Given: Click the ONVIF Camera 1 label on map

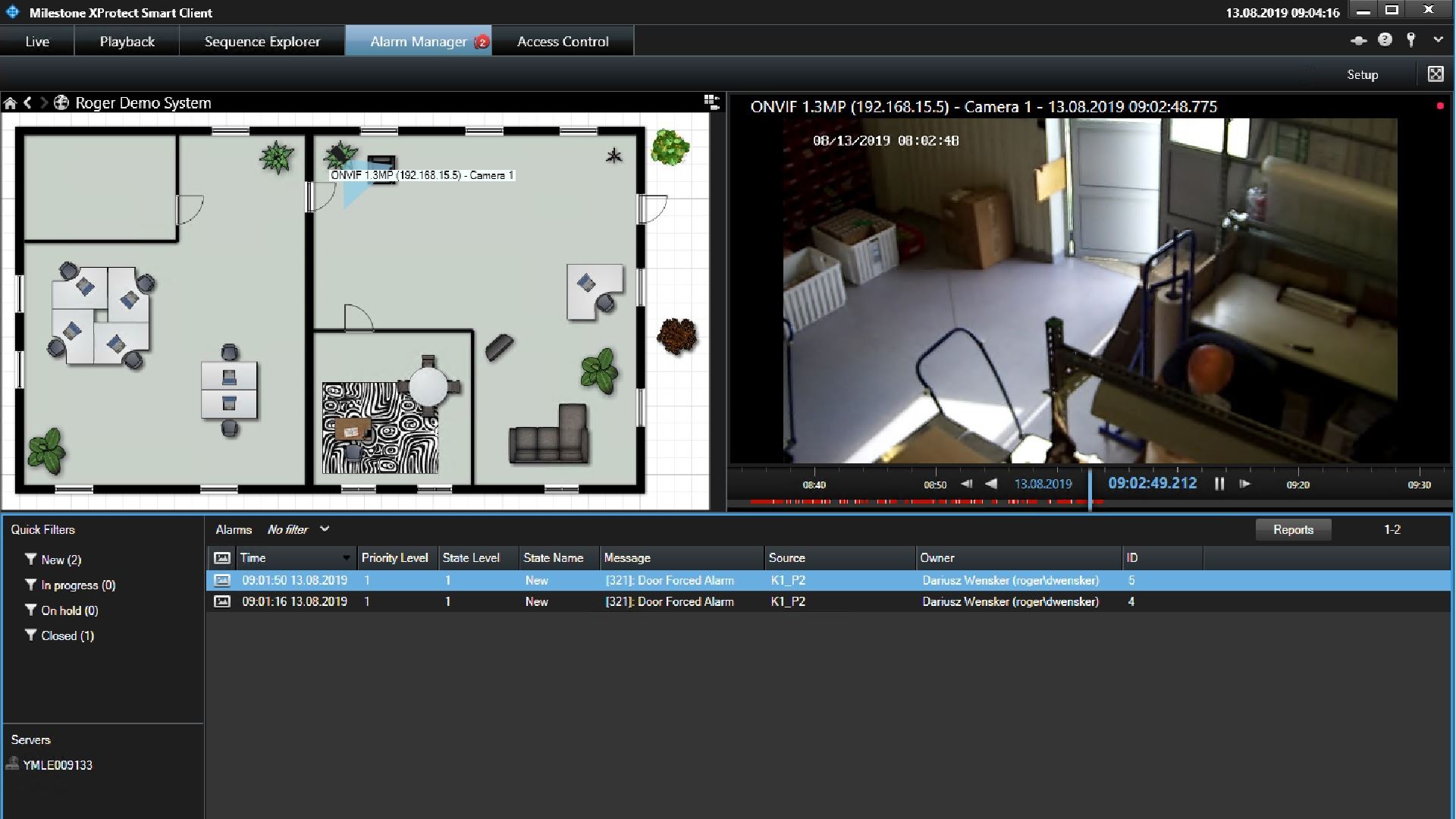Looking at the screenshot, I should 422,175.
